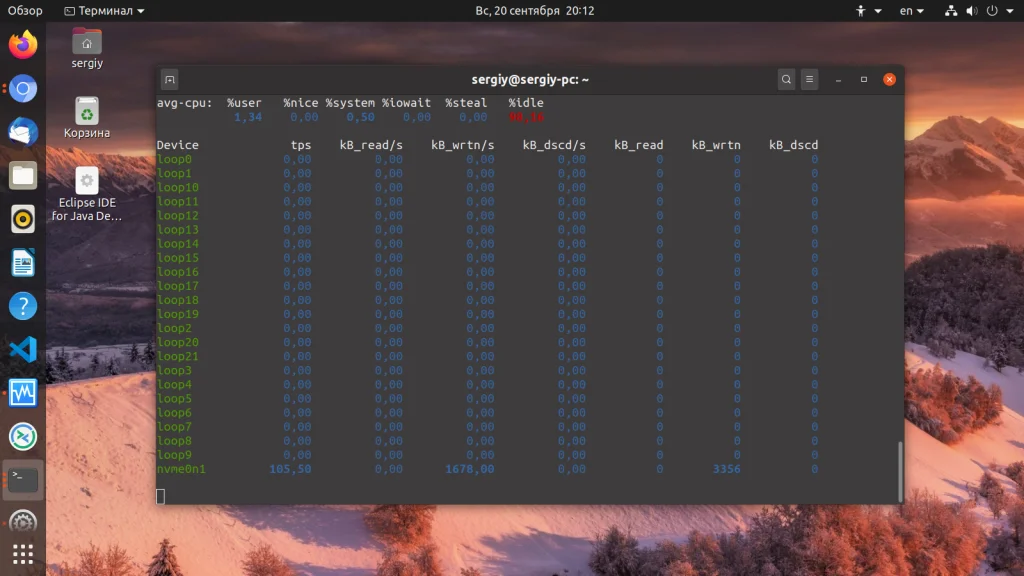Launch Chromium browser in the dock

pos(23,88)
